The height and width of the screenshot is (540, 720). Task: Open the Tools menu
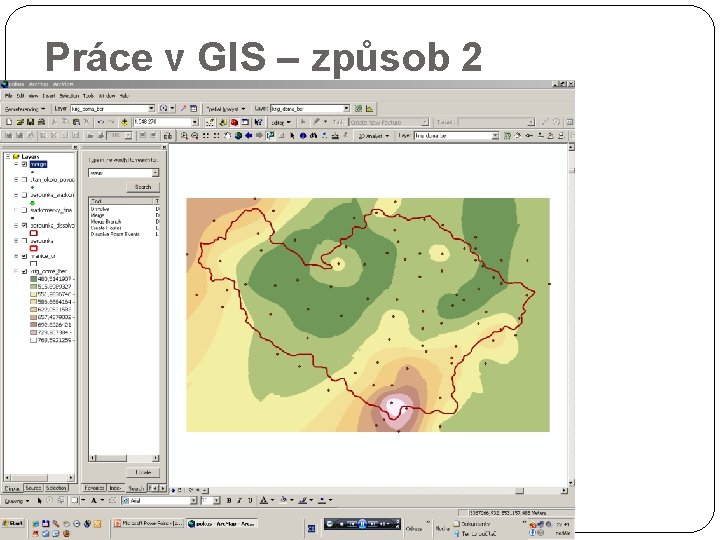pos(89,96)
